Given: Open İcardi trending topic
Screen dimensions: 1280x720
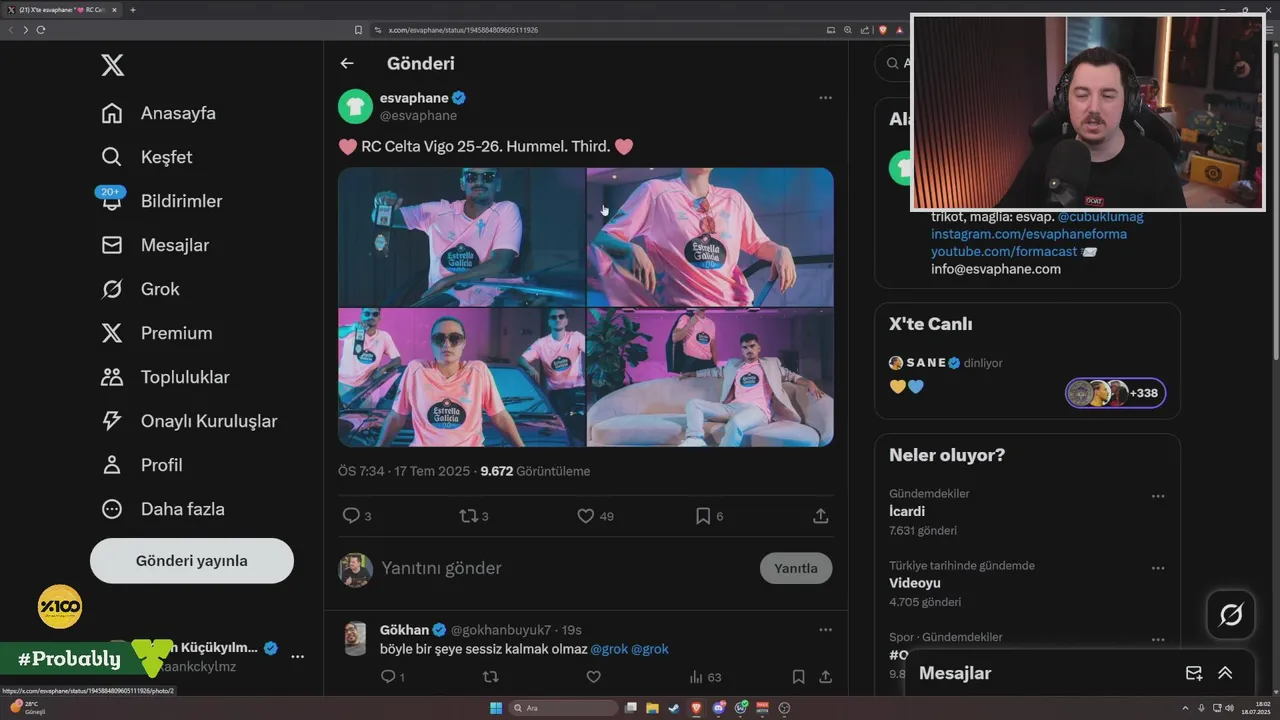Looking at the screenshot, I should pyautogui.click(x=907, y=511).
